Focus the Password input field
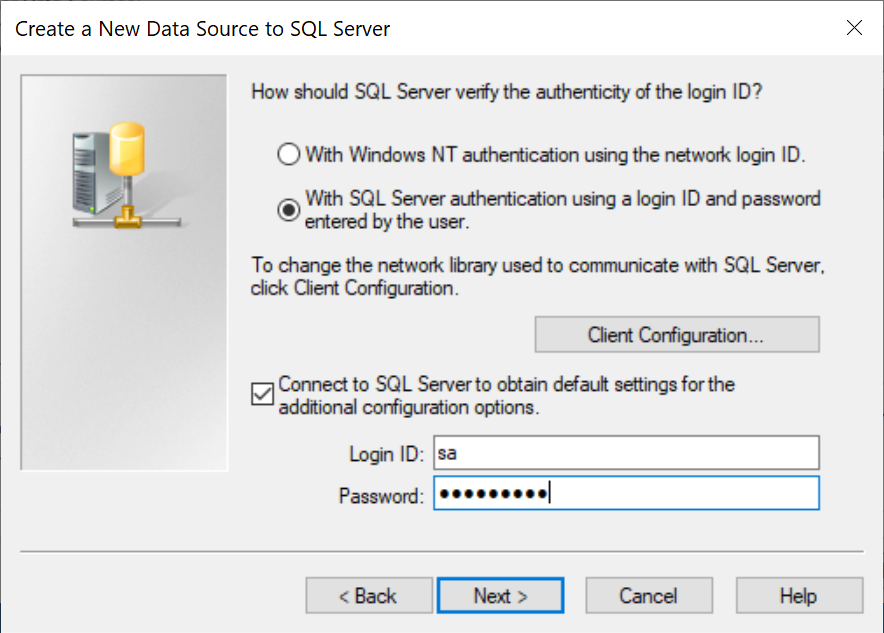Screen dimensions: 884x633 tap(626, 493)
